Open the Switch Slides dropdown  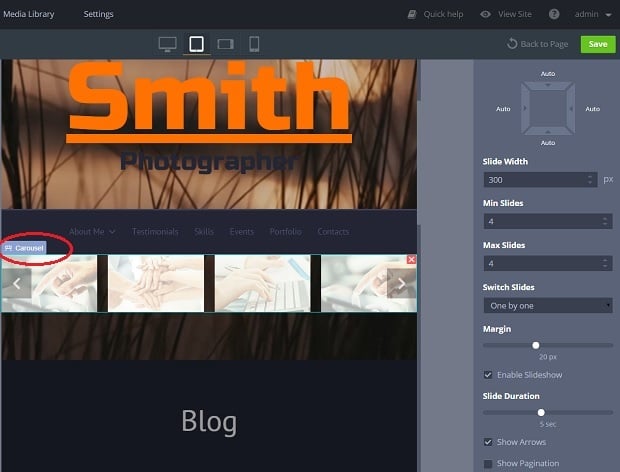pos(547,305)
